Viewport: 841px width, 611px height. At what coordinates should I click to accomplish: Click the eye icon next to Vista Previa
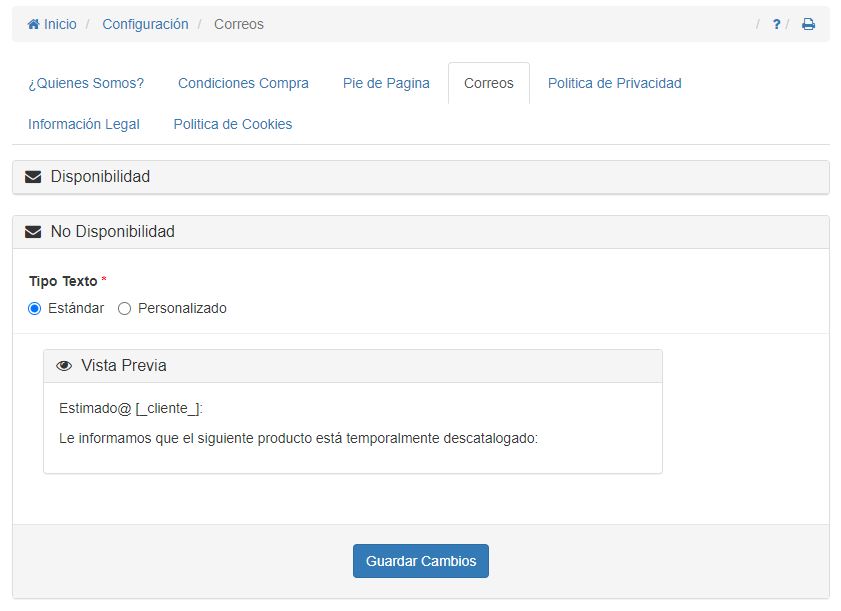[x=64, y=365]
